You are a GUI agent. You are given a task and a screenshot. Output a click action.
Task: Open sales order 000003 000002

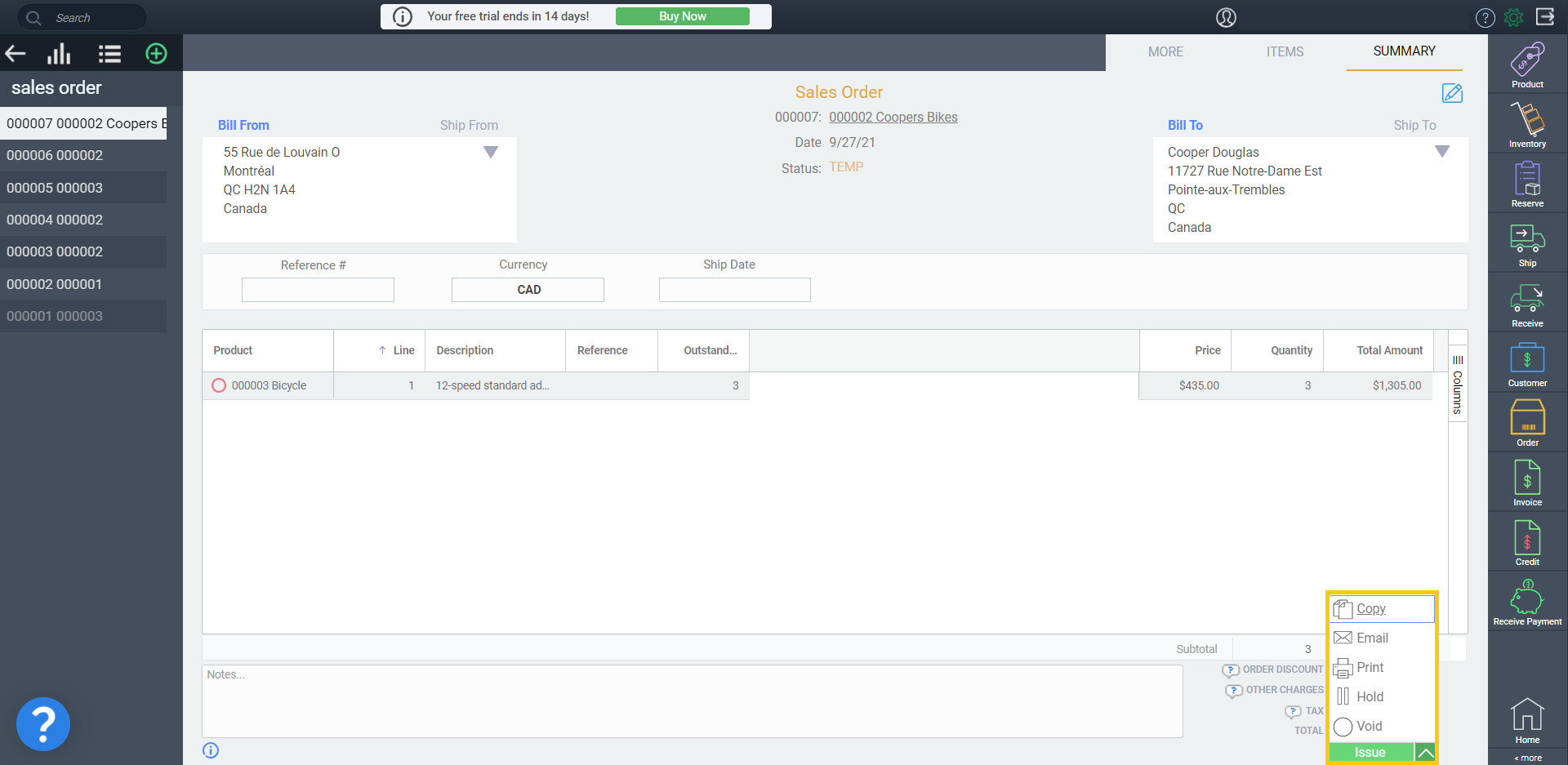point(83,251)
